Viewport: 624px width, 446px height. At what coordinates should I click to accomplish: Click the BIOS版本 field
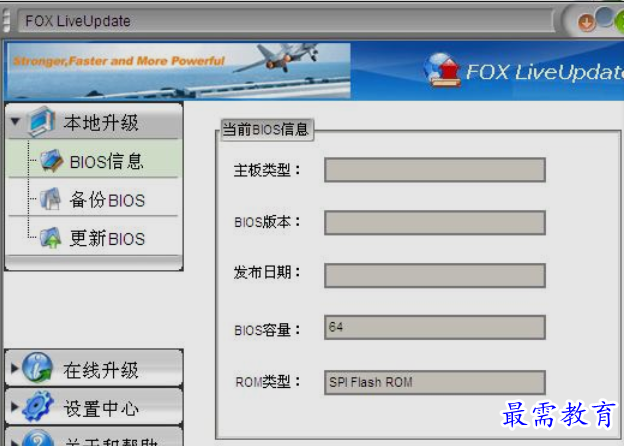click(x=435, y=222)
